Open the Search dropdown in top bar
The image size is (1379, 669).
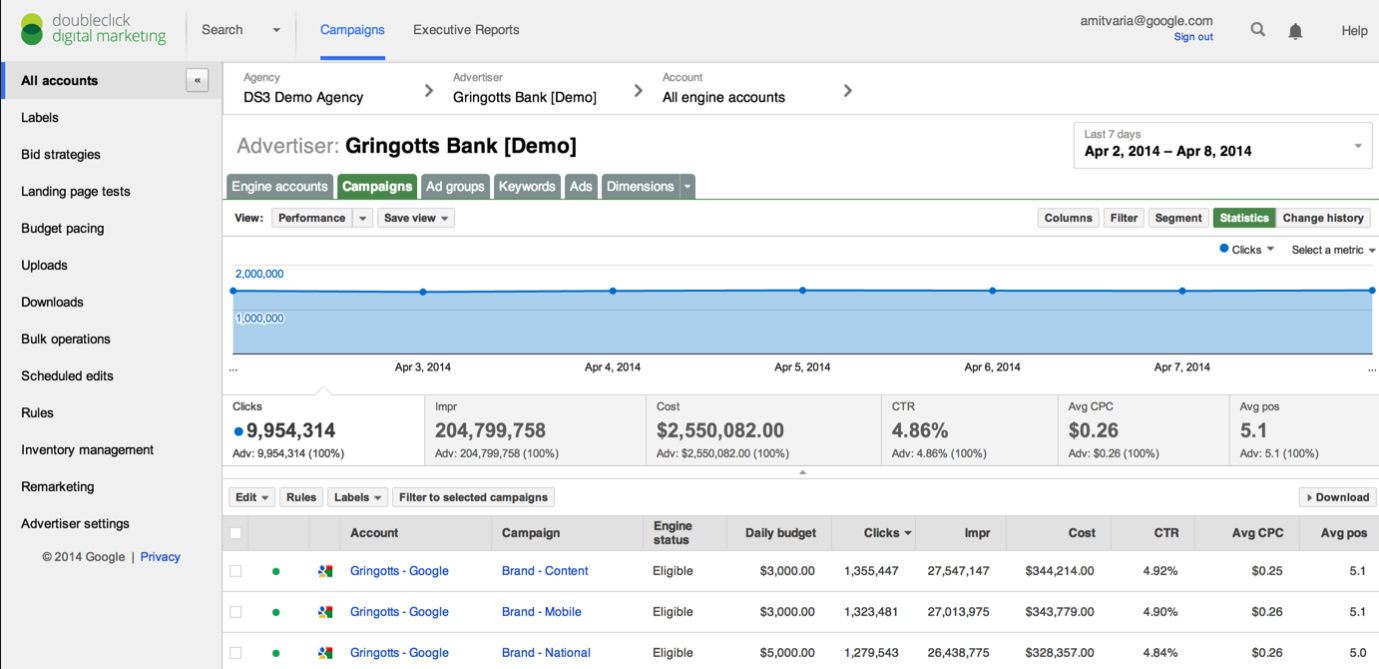(x=241, y=30)
